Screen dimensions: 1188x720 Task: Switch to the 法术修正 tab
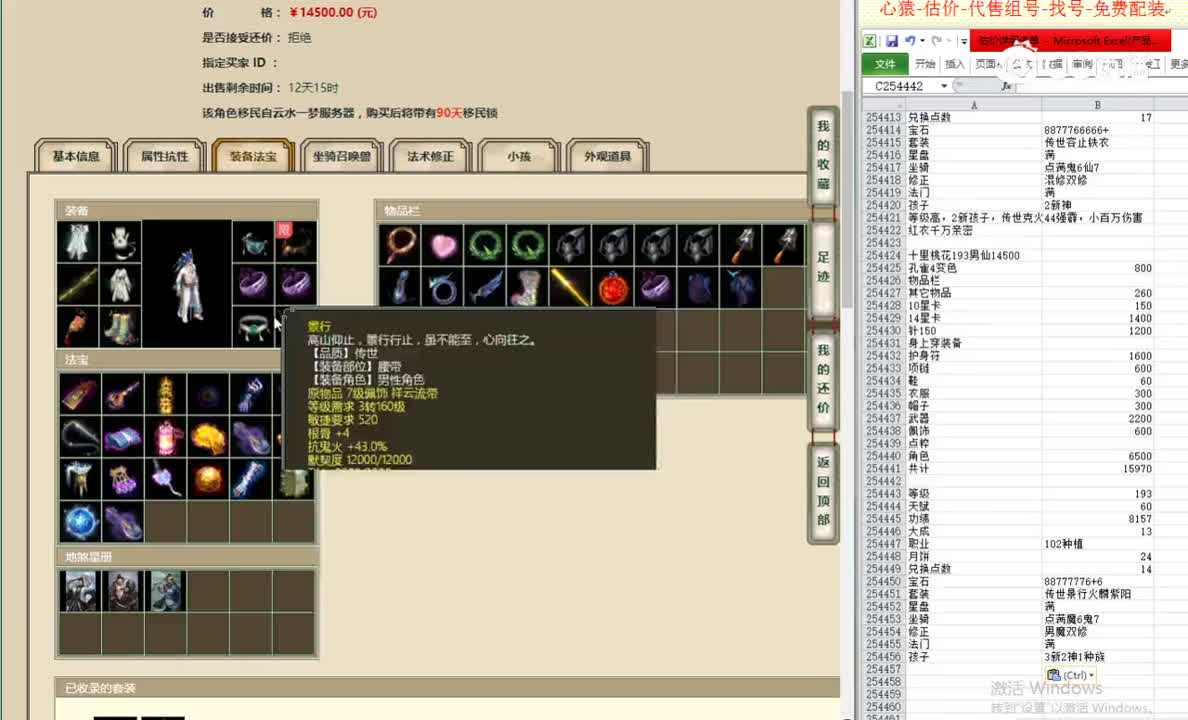(x=430, y=156)
